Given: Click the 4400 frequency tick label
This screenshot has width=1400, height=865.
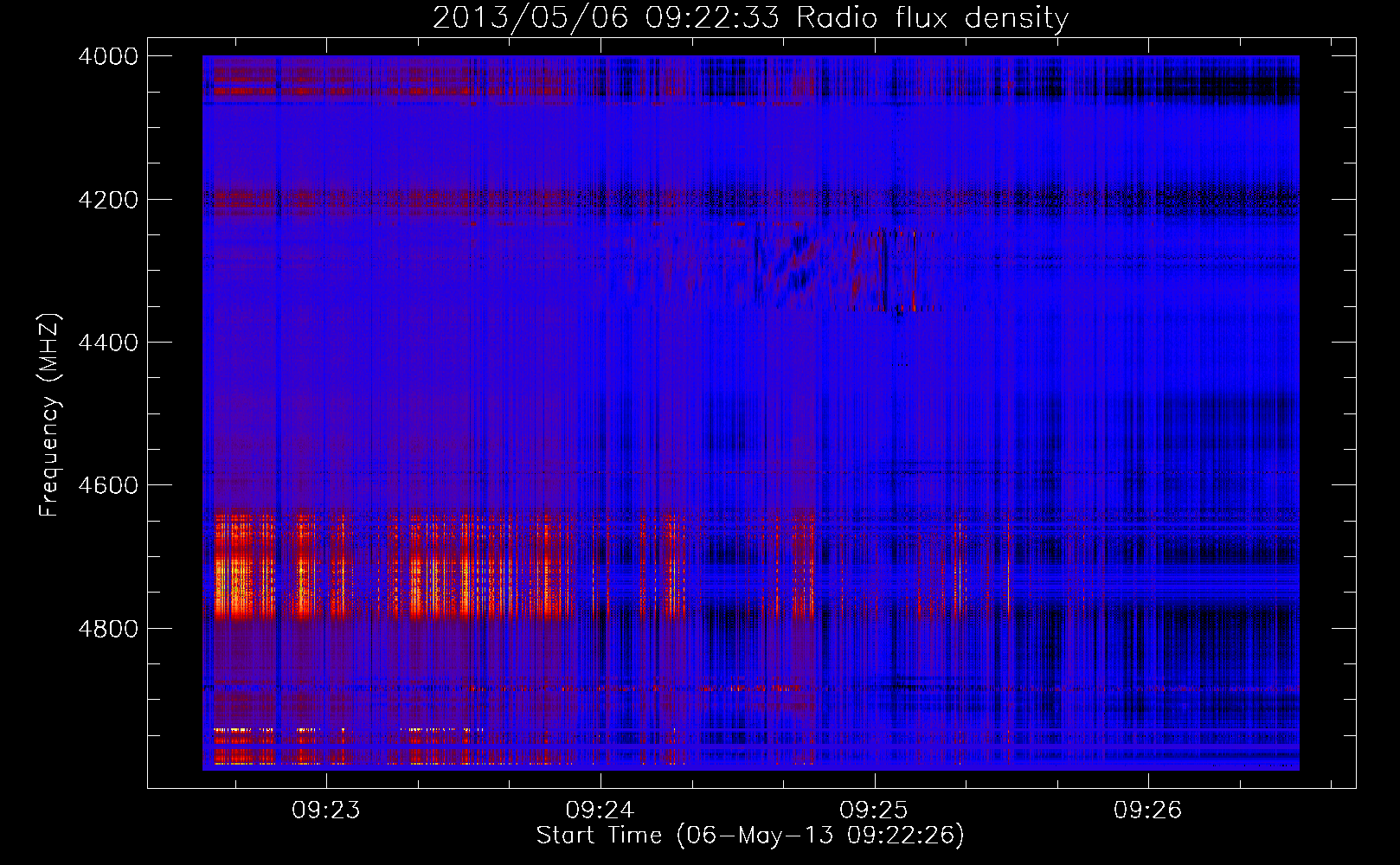Looking at the screenshot, I should [x=108, y=343].
